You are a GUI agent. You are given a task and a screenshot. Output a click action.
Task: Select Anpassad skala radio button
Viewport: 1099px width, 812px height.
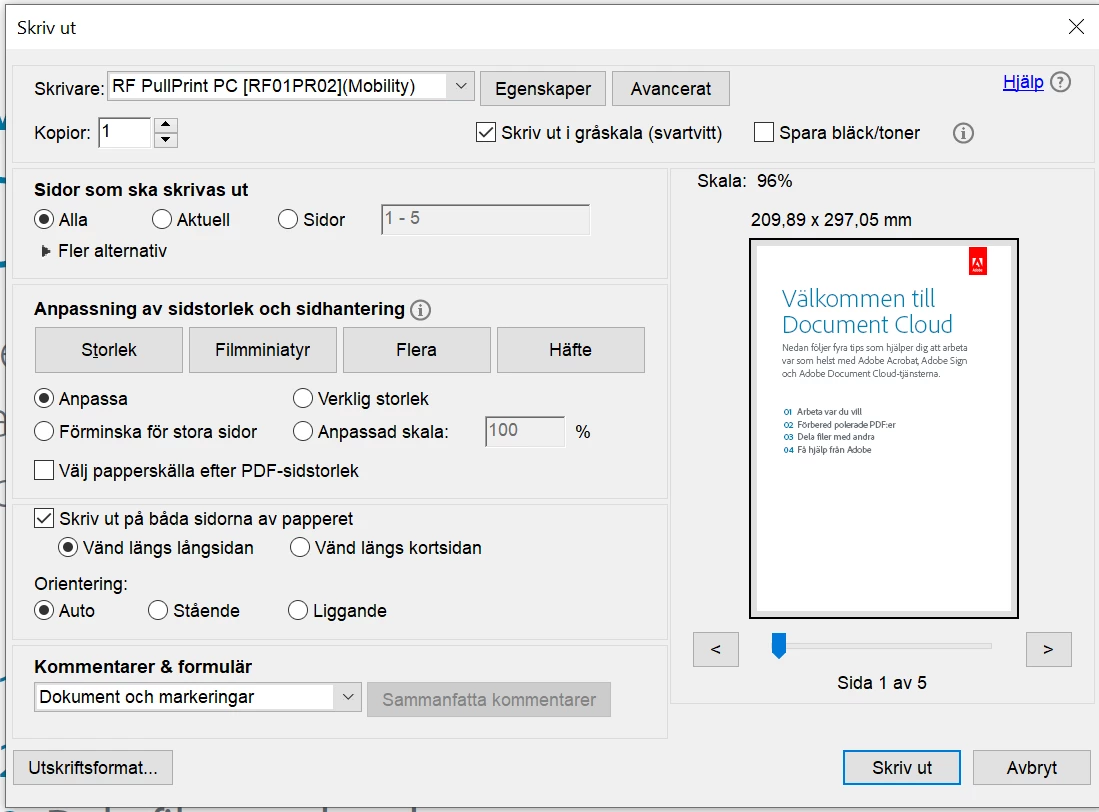303,432
